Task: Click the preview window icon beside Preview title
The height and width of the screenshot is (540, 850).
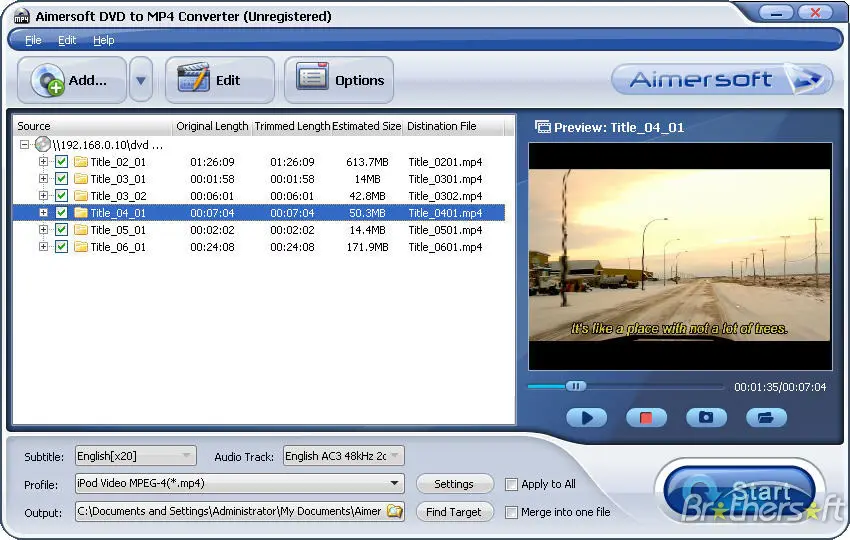Action: coord(543,127)
